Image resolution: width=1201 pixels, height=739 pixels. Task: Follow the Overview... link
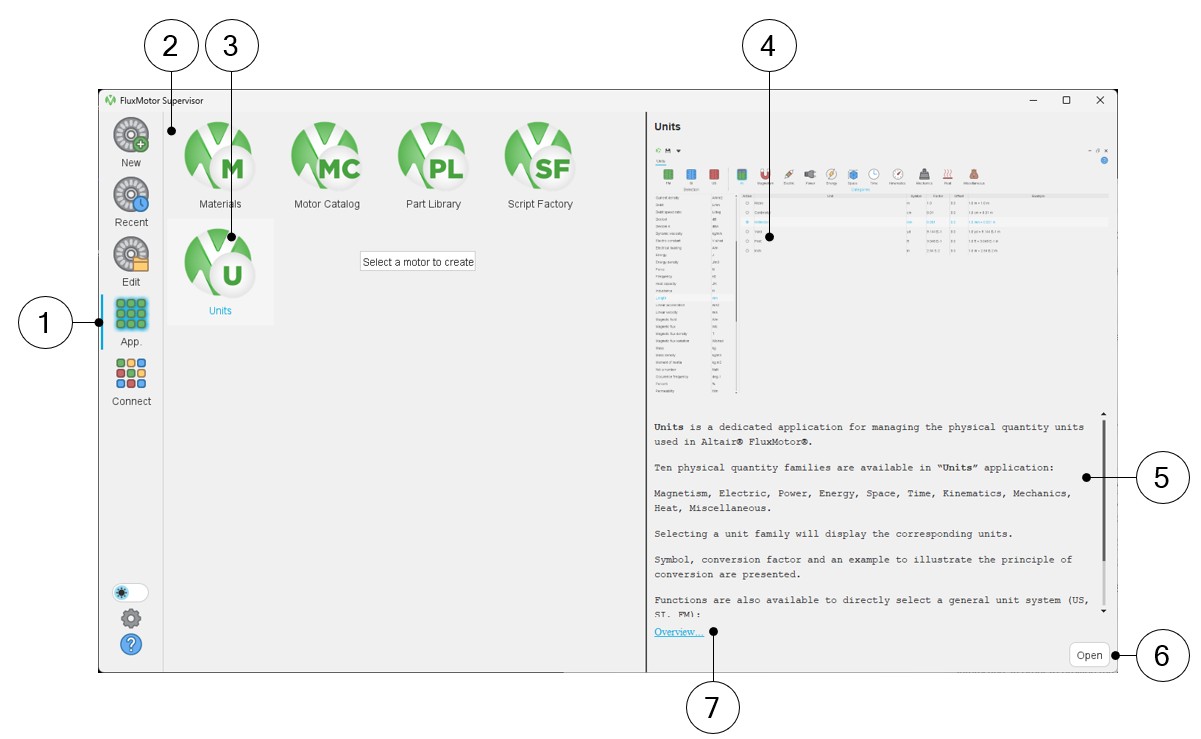pos(678,632)
